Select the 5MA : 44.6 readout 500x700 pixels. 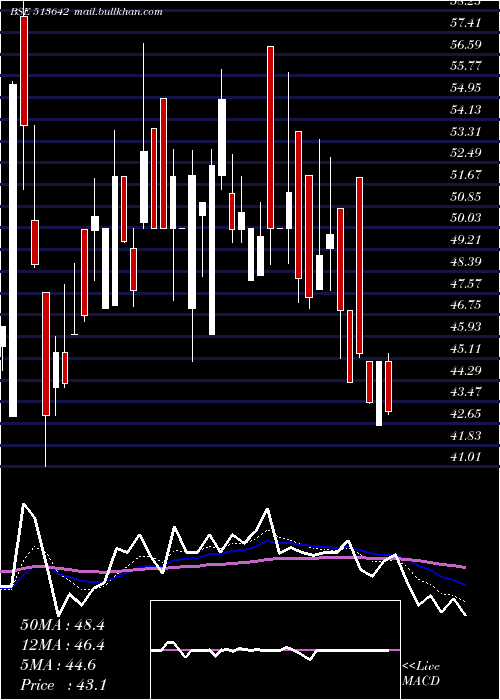58,665
